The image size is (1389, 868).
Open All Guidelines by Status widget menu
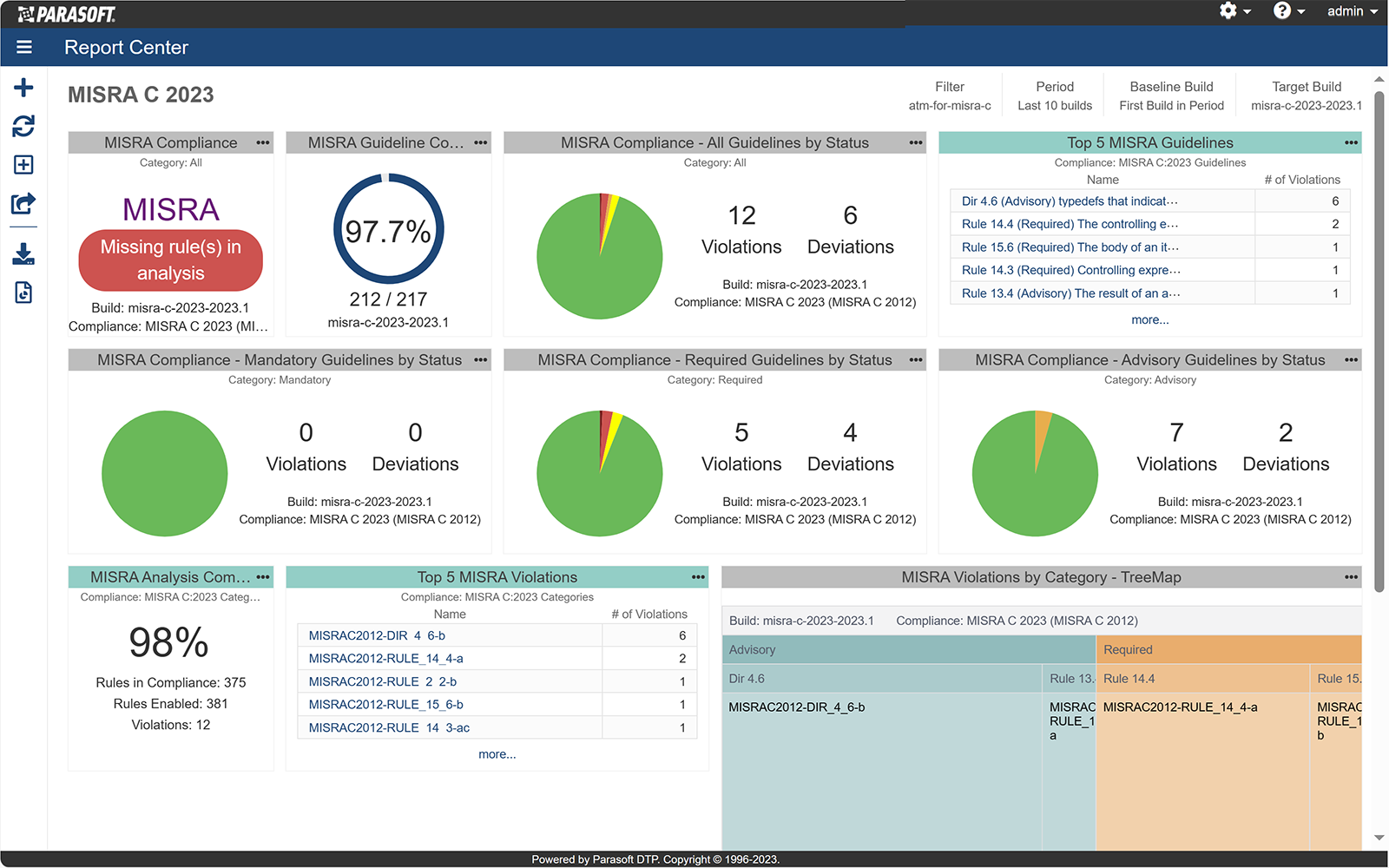(x=916, y=142)
